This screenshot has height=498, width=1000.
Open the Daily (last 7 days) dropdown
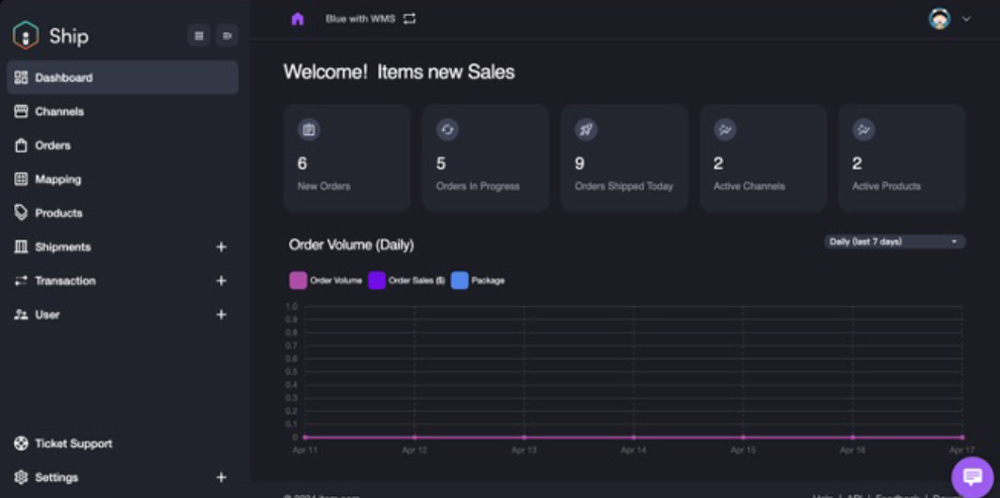click(894, 242)
